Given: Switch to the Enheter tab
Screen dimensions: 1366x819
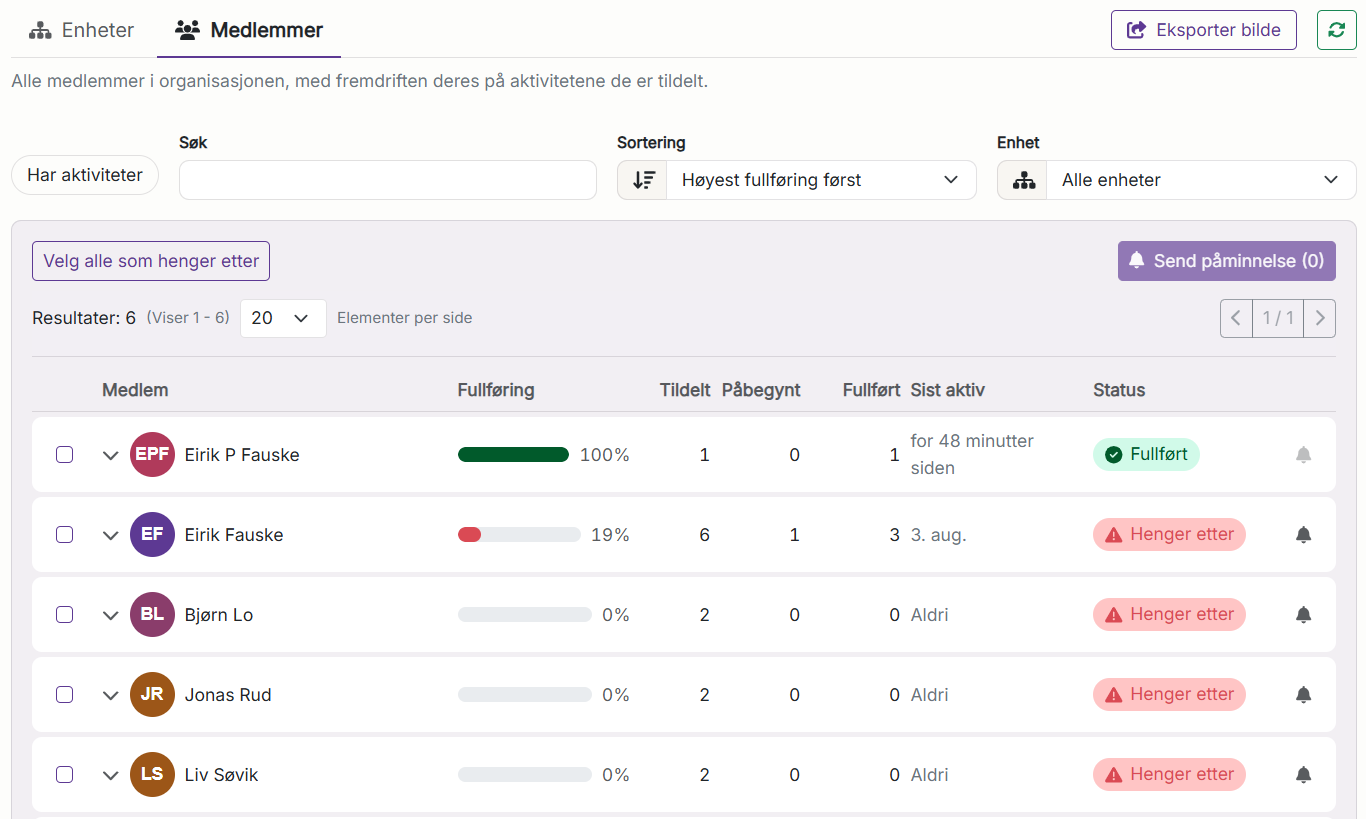Looking at the screenshot, I should click(81, 30).
